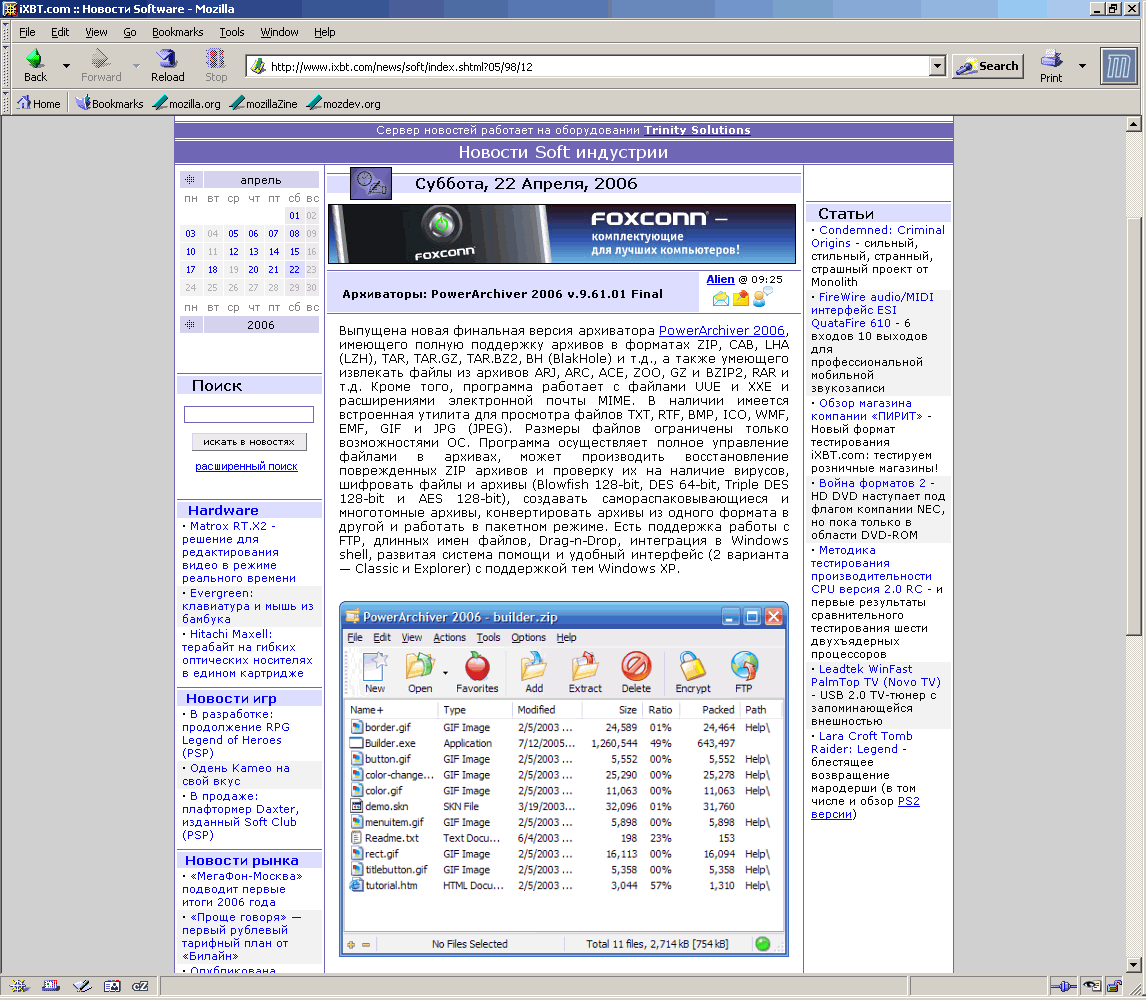Collapse the navigation toolbar using its grippy
The height and width of the screenshot is (1000, 1146).
tap(6, 66)
